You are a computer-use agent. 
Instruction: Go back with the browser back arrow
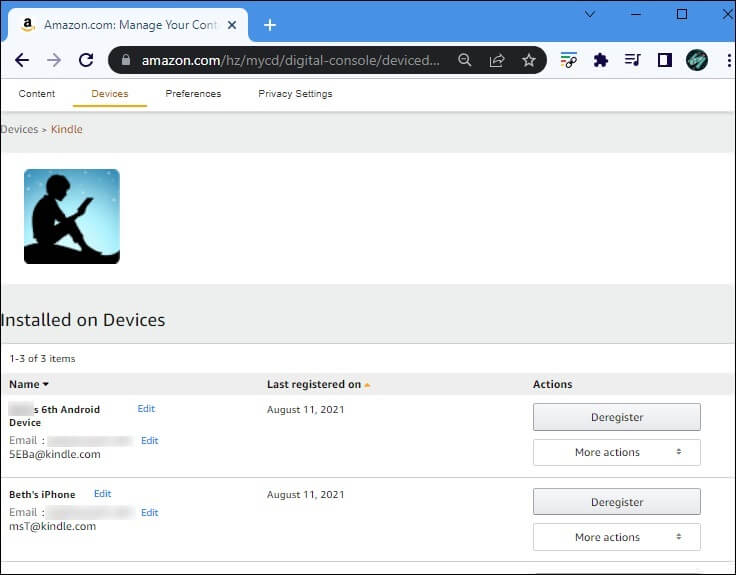[22, 60]
